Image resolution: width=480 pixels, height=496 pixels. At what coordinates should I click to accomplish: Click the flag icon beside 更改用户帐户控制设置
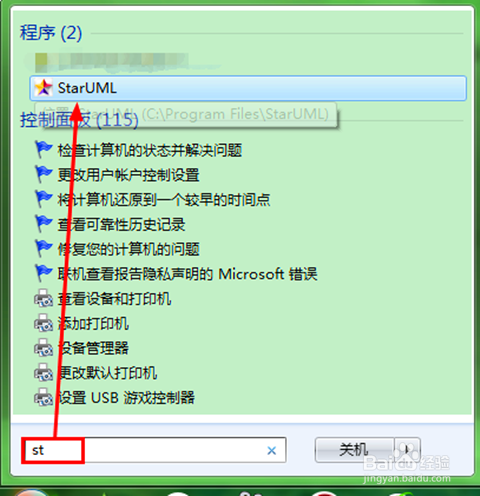(x=43, y=174)
